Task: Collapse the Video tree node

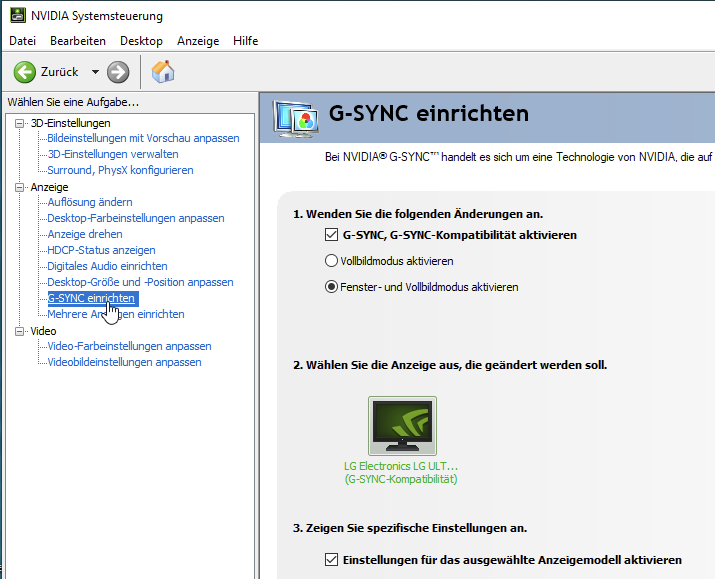Action: click(19, 331)
